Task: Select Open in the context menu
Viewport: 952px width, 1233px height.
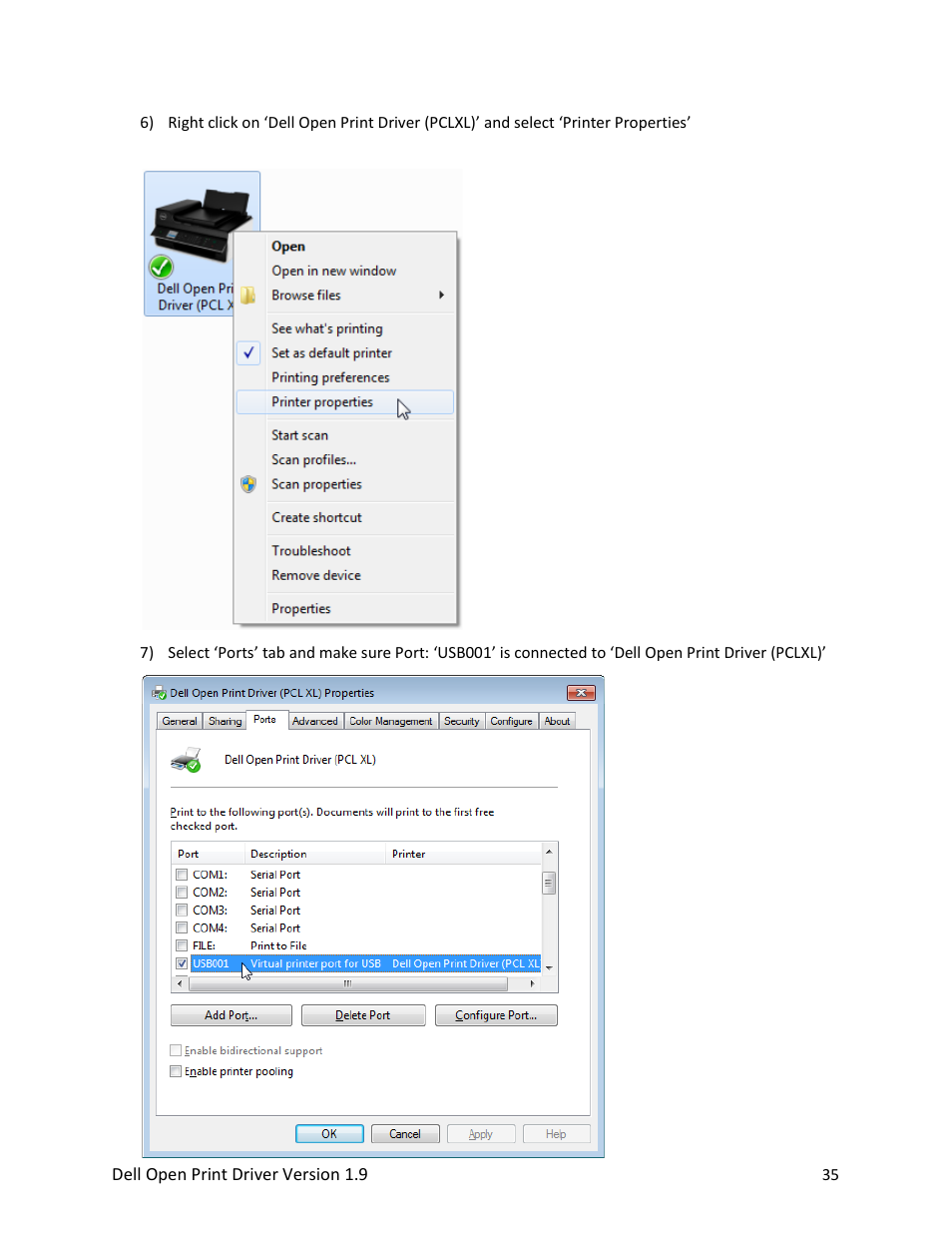Action: (288, 247)
